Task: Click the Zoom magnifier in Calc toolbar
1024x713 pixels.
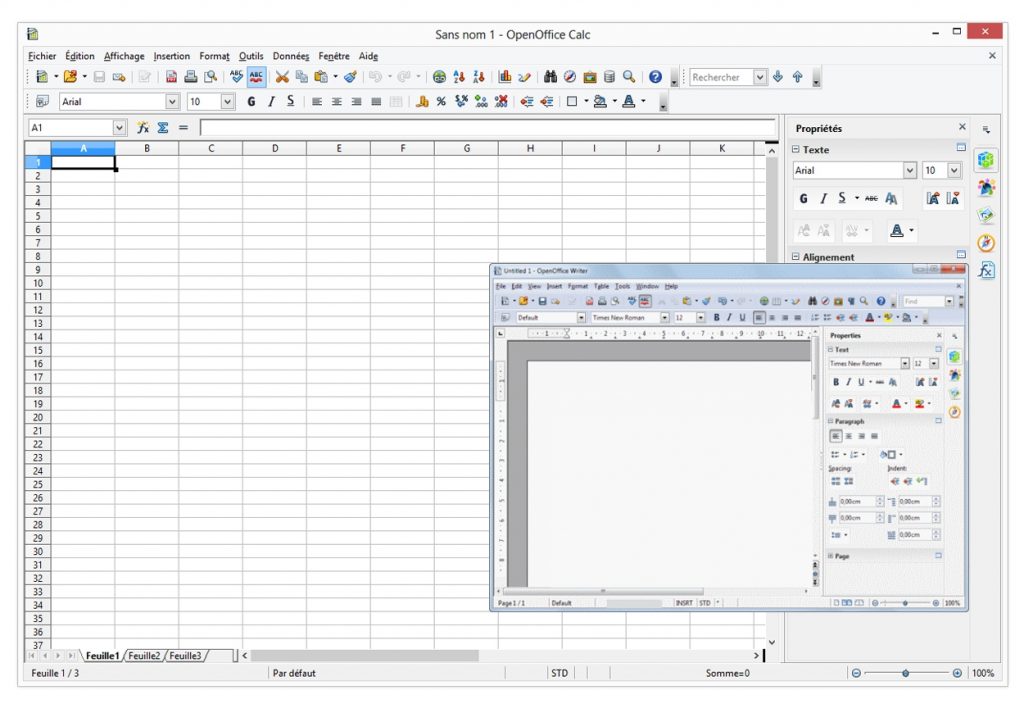Action: click(x=629, y=77)
